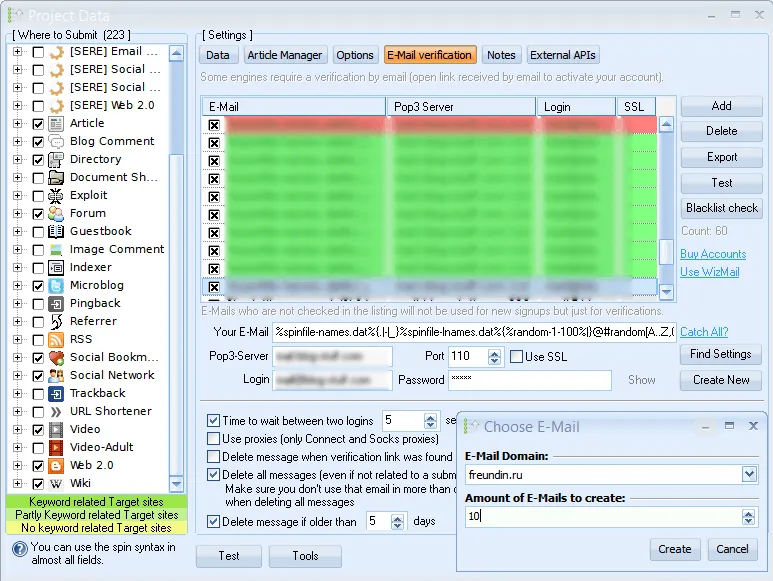
Task: Click the Web 2.0 Blogger icon
Action: [x=57, y=465]
